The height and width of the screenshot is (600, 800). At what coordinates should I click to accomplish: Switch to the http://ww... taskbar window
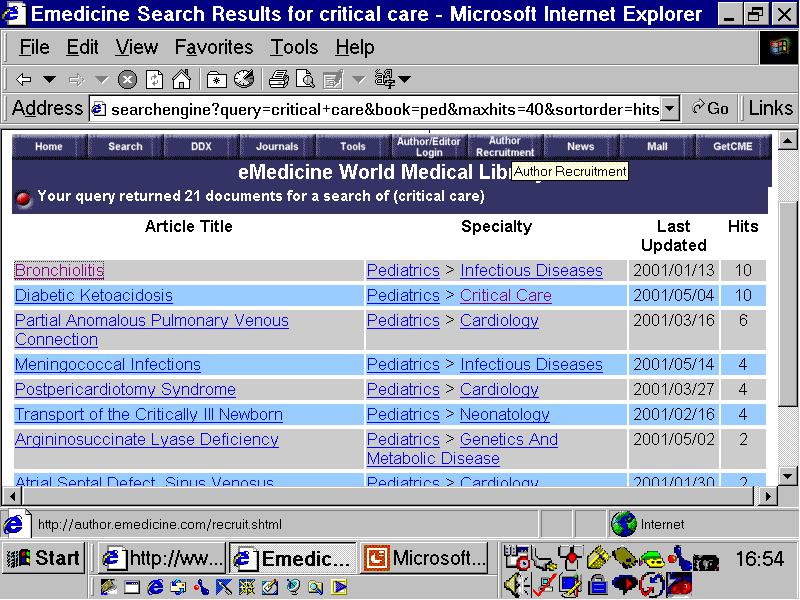tap(163, 558)
